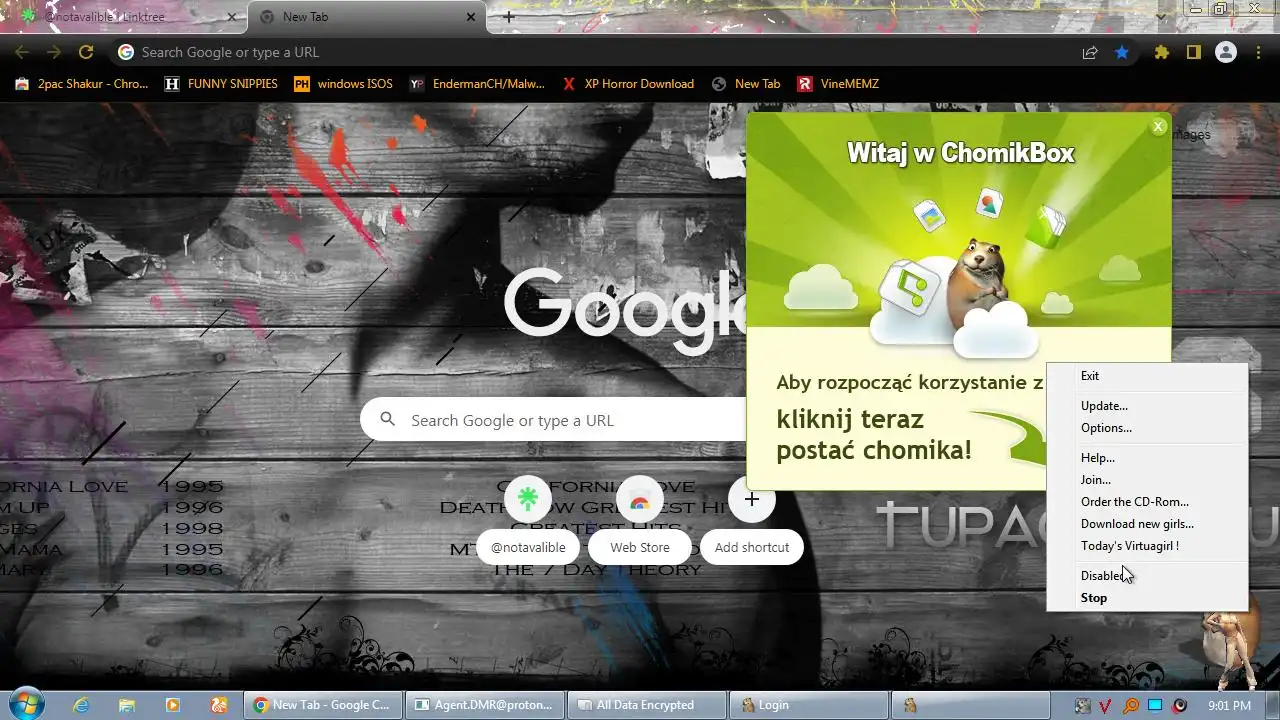Click the last round tray icon

pyautogui.click(x=1180, y=706)
